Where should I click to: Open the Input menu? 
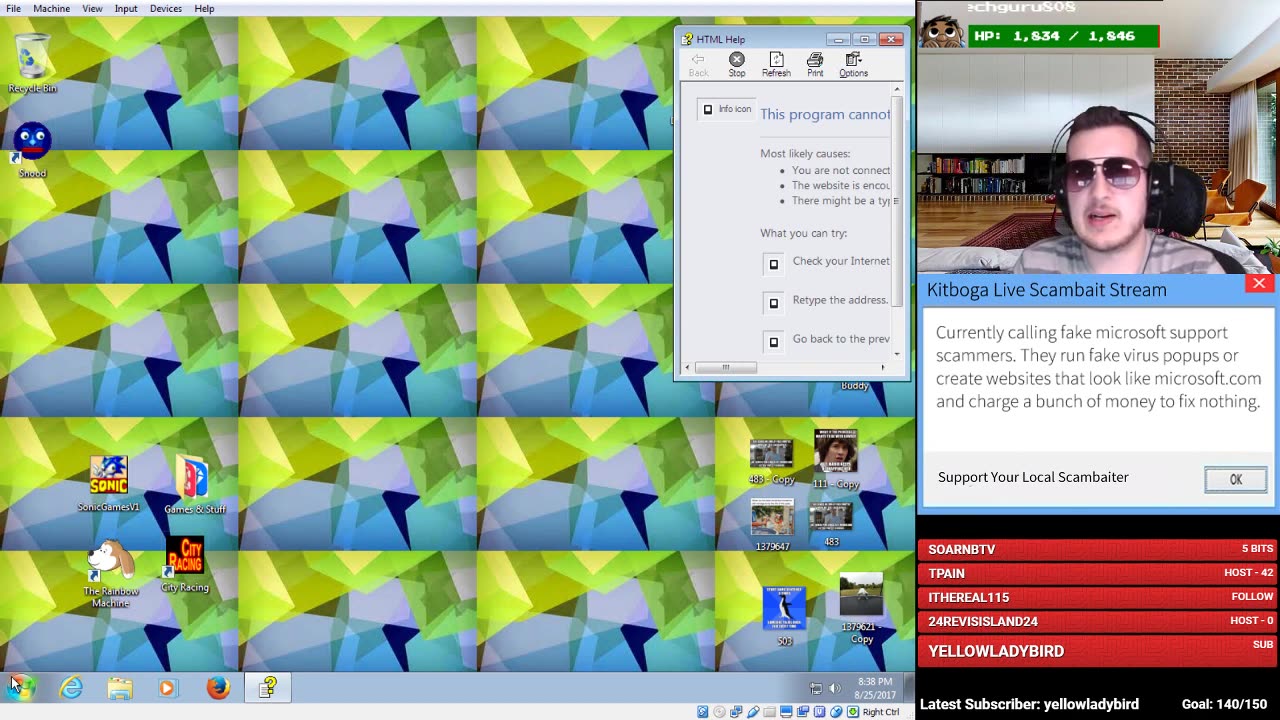[126, 8]
